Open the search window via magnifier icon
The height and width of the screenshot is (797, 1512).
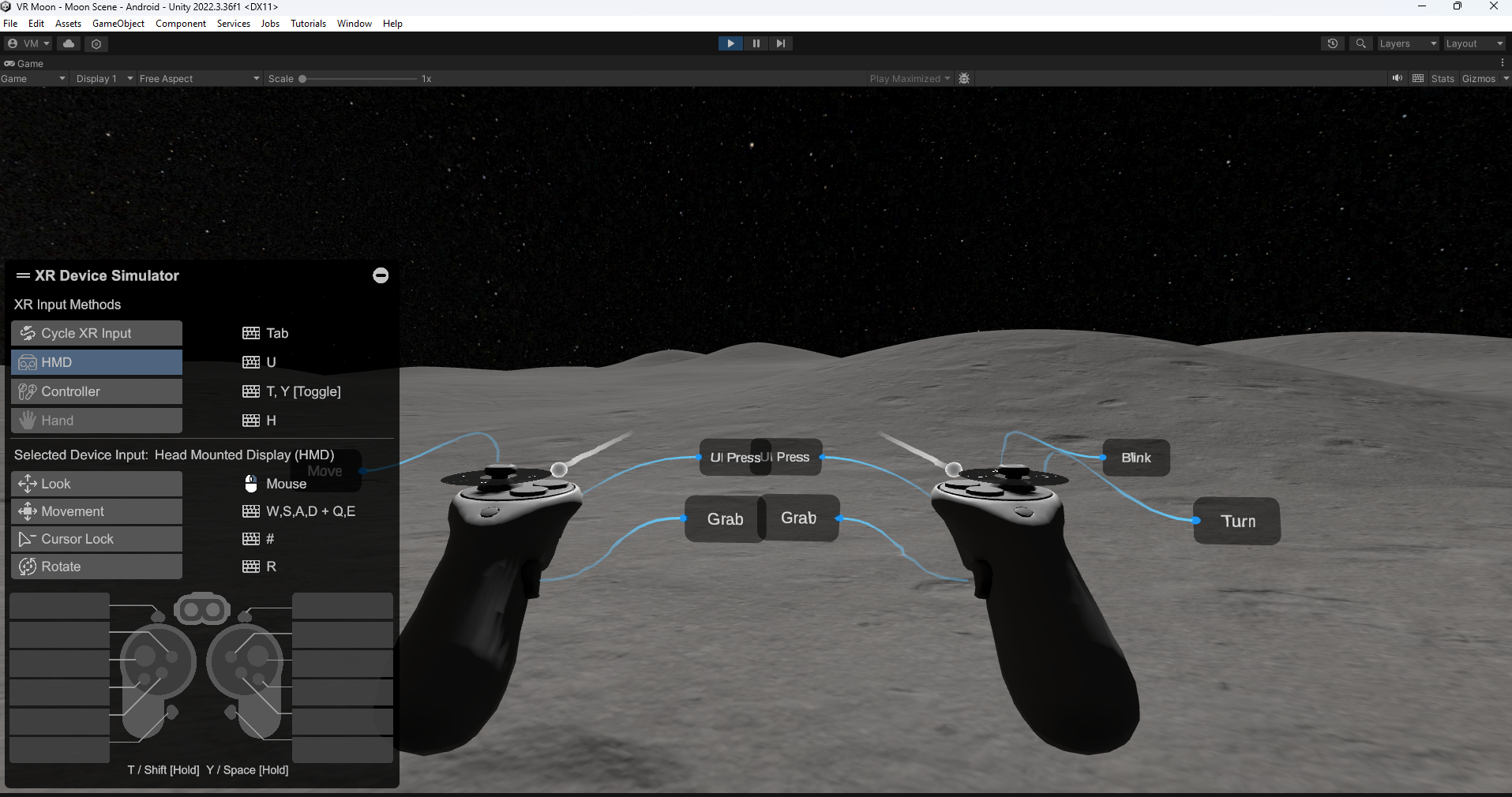1361,43
